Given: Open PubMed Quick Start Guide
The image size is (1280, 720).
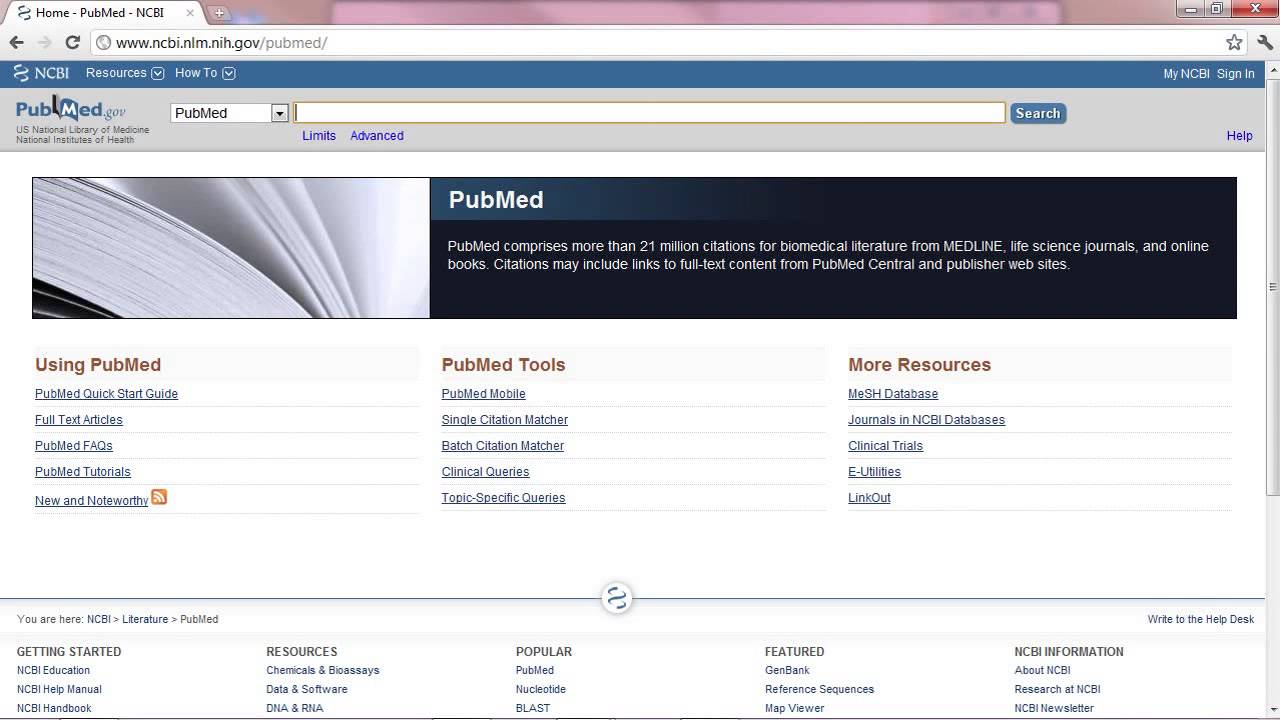Looking at the screenshot, I should (x=106, y=394).
